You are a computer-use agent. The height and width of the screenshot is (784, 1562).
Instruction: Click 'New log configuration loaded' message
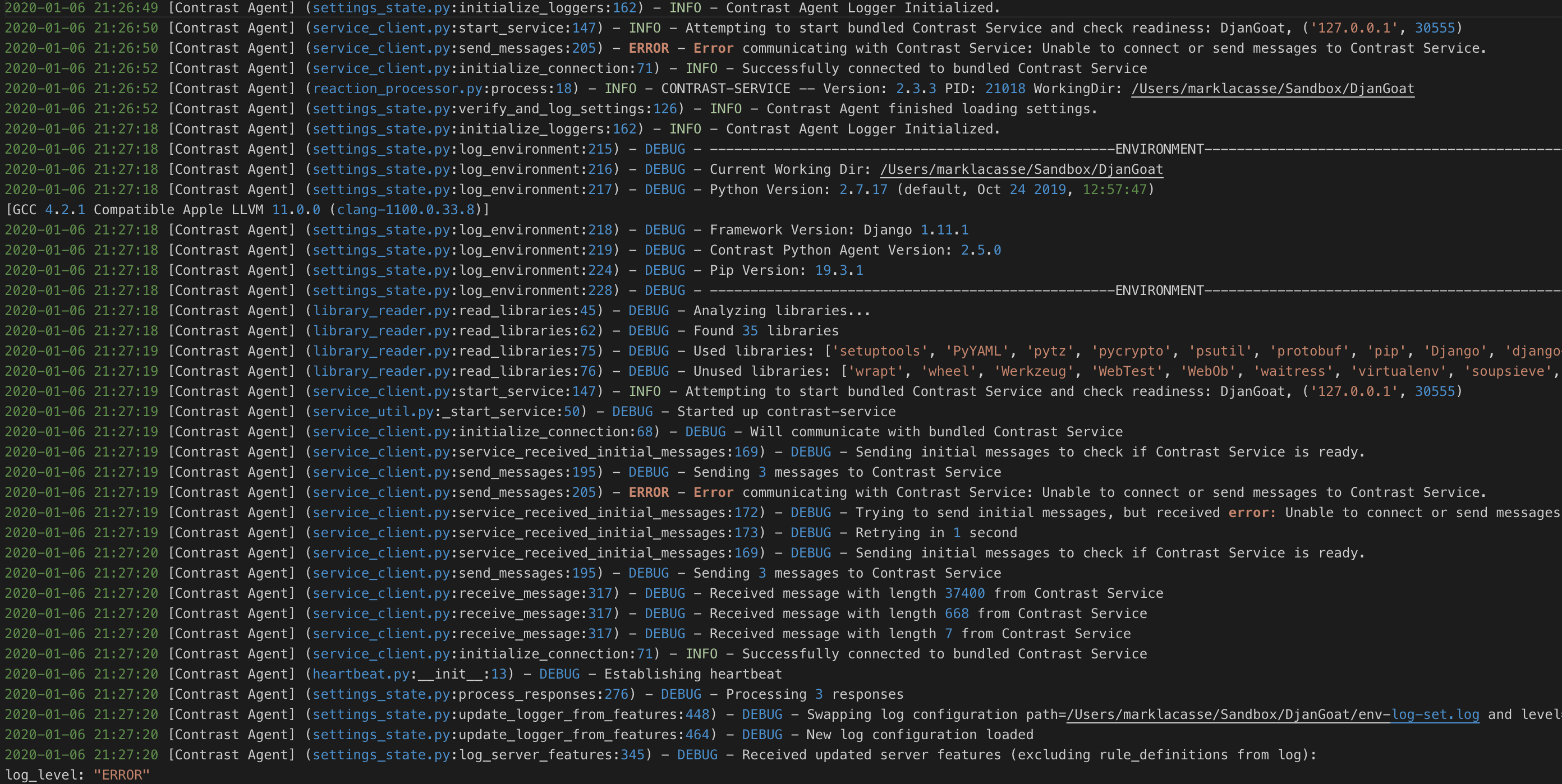[920, 734]
